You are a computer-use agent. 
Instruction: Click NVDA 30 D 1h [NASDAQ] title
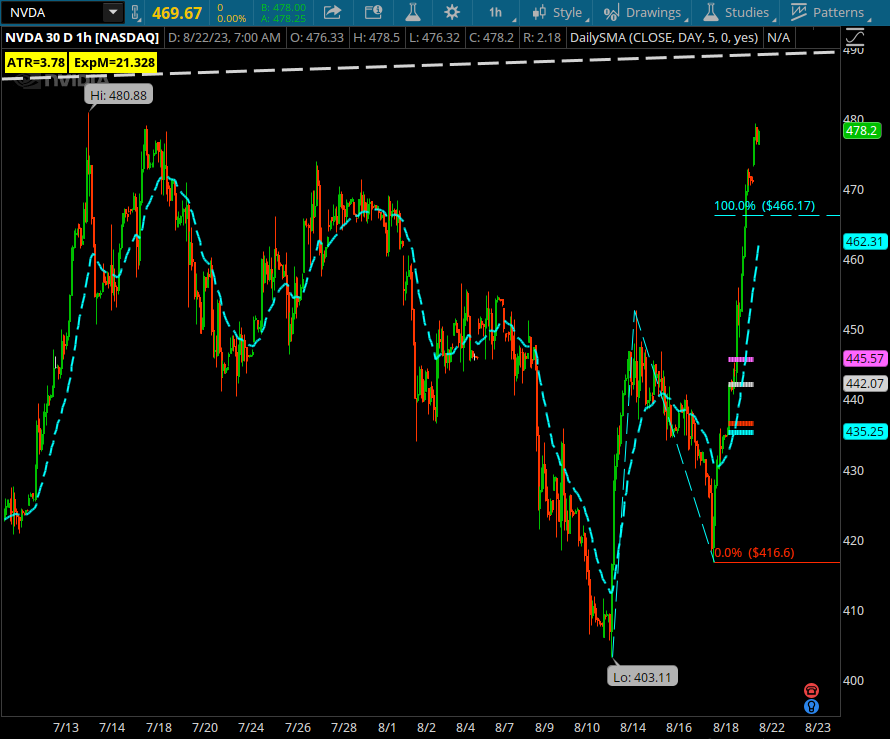point(82,38)
